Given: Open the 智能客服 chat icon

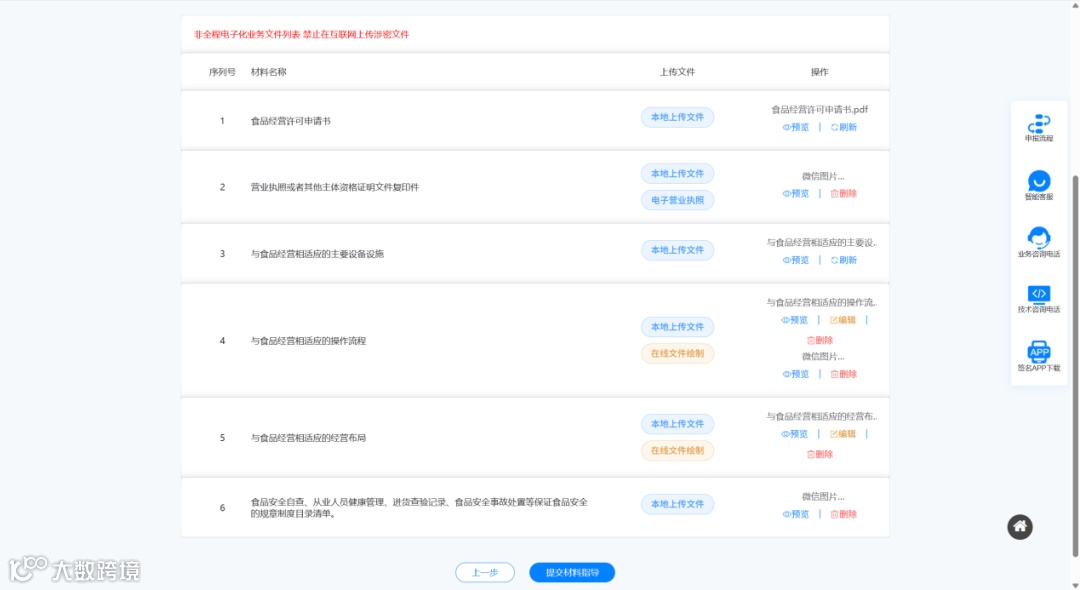Looking at the screenshot, I should pyautogui.click(x=1039, y=185).
